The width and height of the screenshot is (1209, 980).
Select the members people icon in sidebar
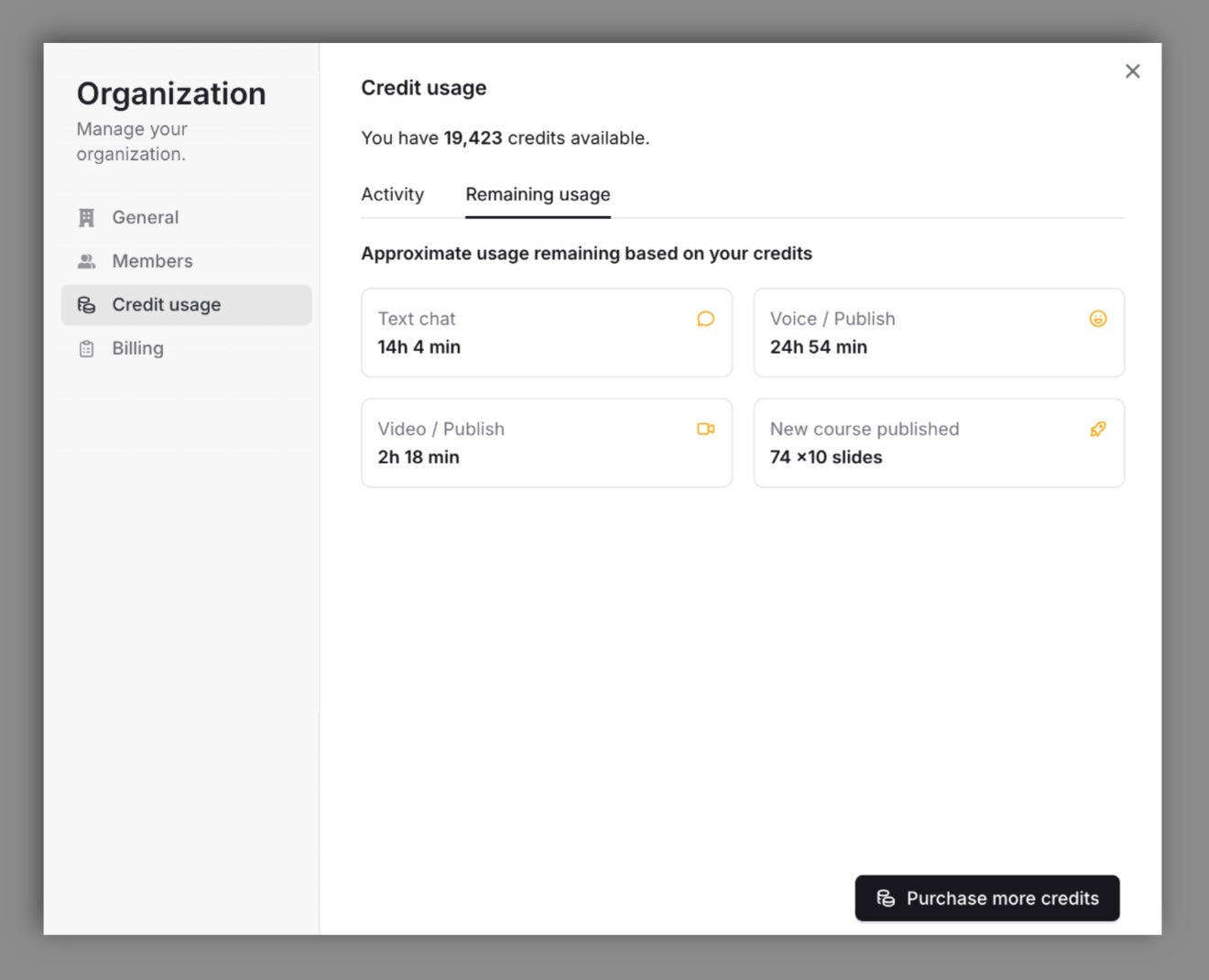tap(86, 260)
